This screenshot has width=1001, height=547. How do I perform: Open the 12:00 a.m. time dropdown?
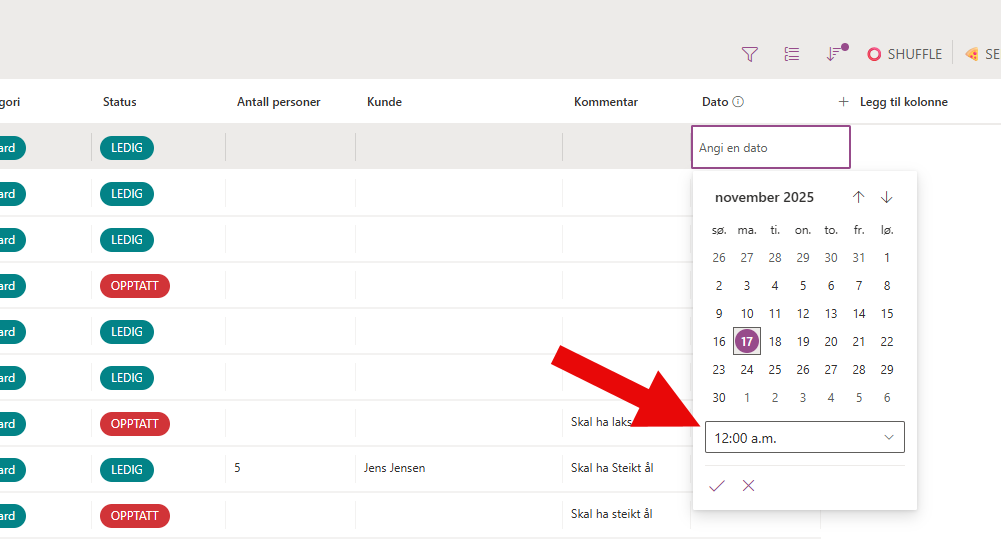point(804,437)
